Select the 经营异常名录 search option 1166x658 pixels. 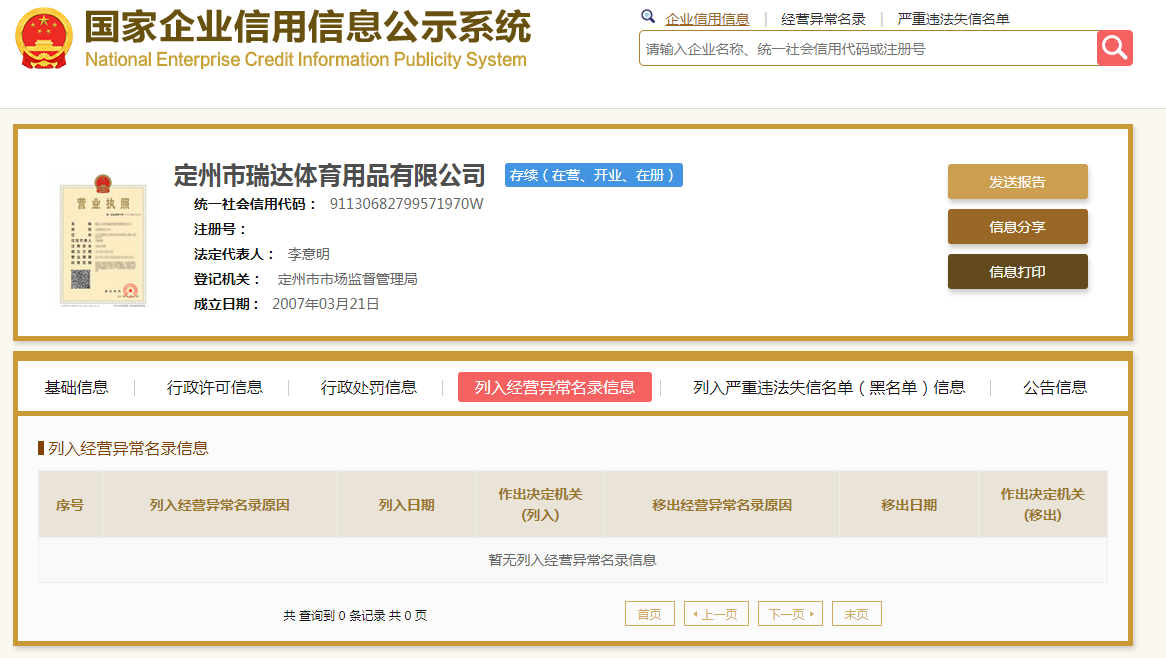pyautogui.click(x=823, y=19)
